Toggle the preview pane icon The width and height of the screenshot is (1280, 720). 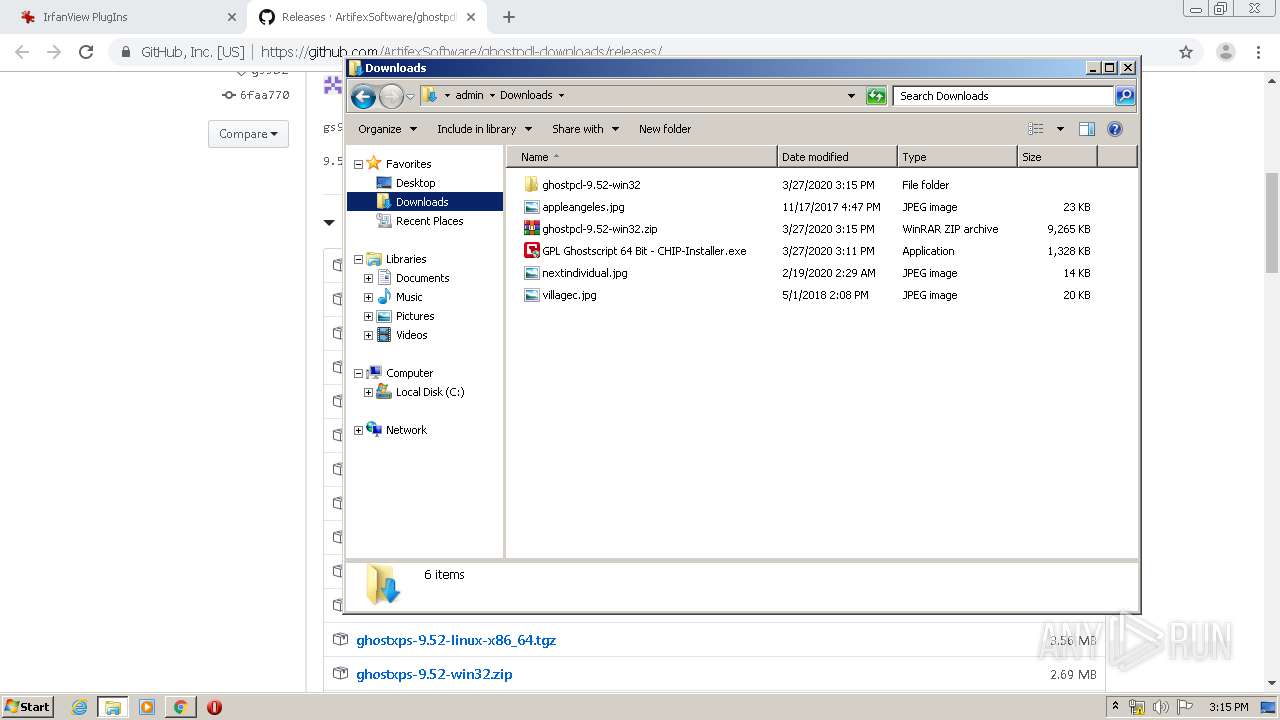1087,129
